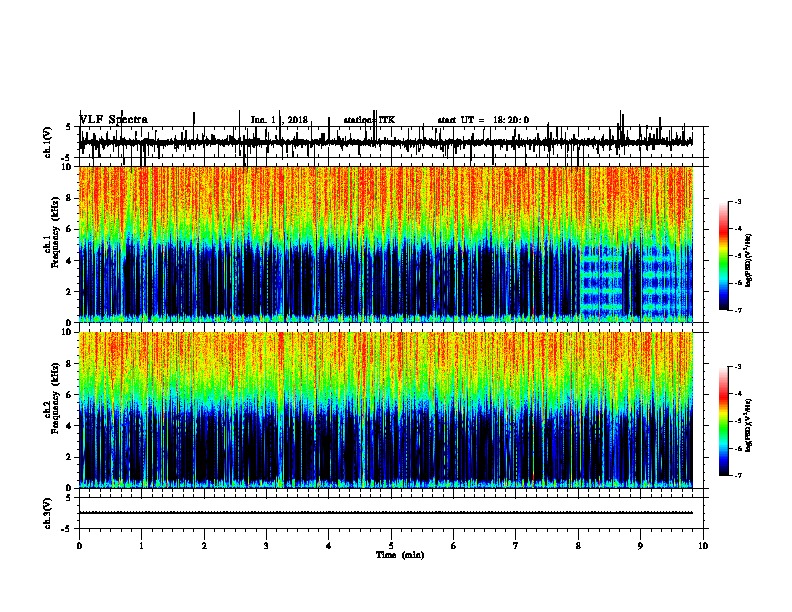Click the station ITK label
The height and width of the screenshot is (612, 792).
click(369, 120)
